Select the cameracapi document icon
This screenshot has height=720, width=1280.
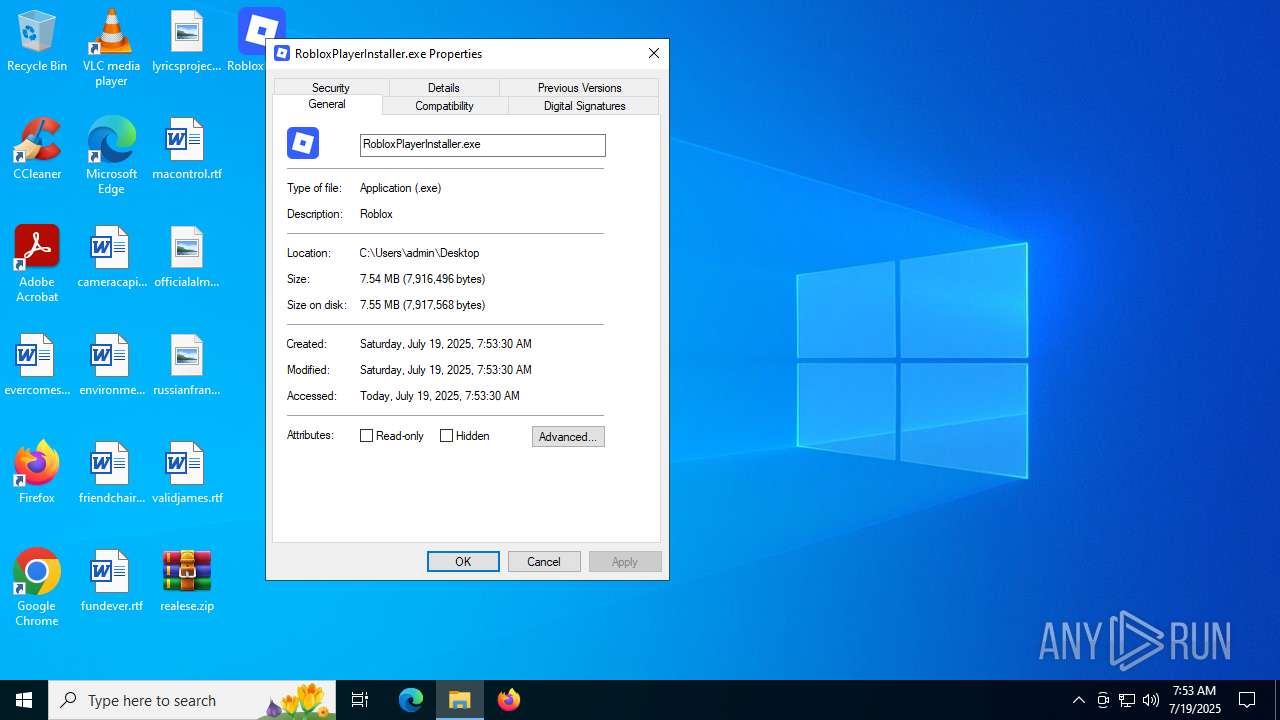click(111, 257)
